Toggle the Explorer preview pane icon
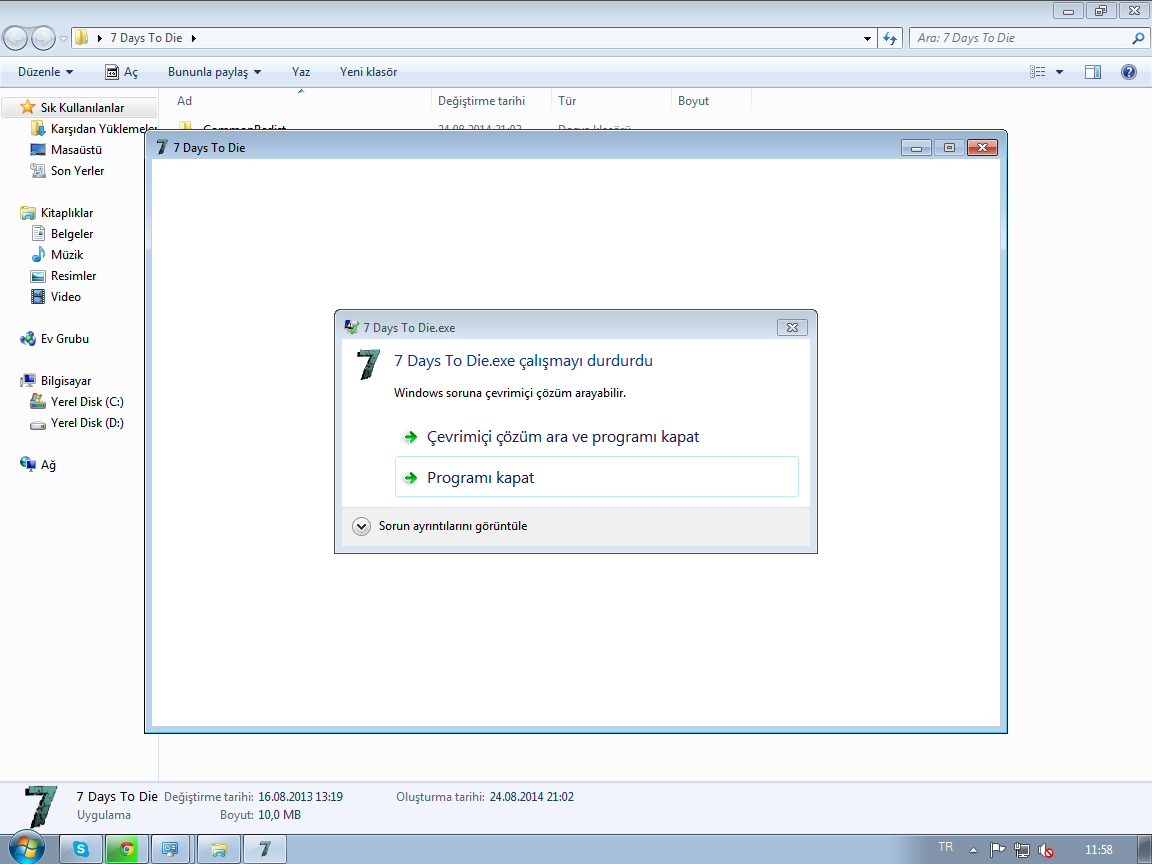The width and height of the screenshot is (1152, 864). click(1093, 72)
